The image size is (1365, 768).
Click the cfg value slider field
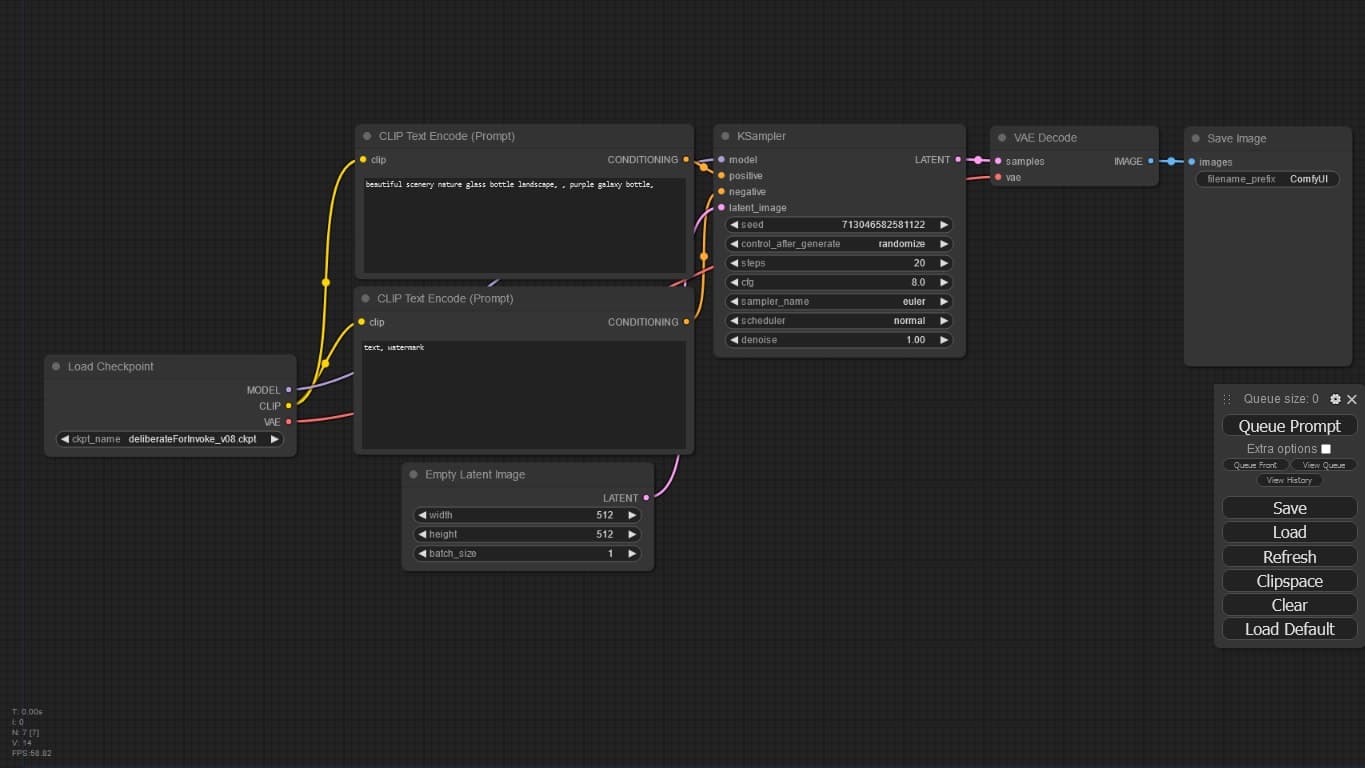pos(840,283)
